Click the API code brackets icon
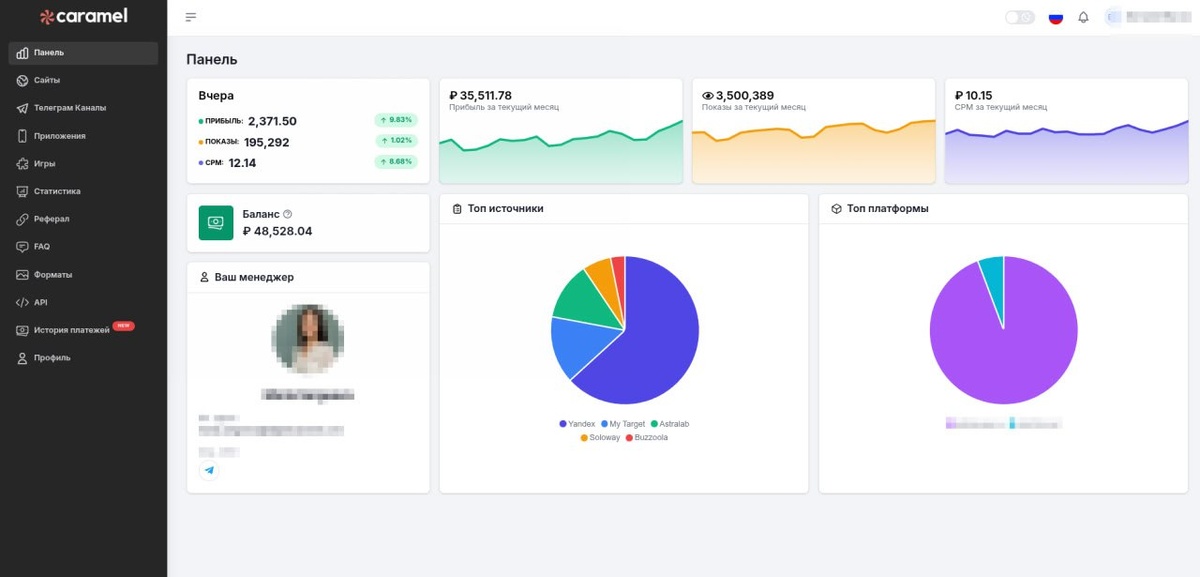 coord(22,302)
